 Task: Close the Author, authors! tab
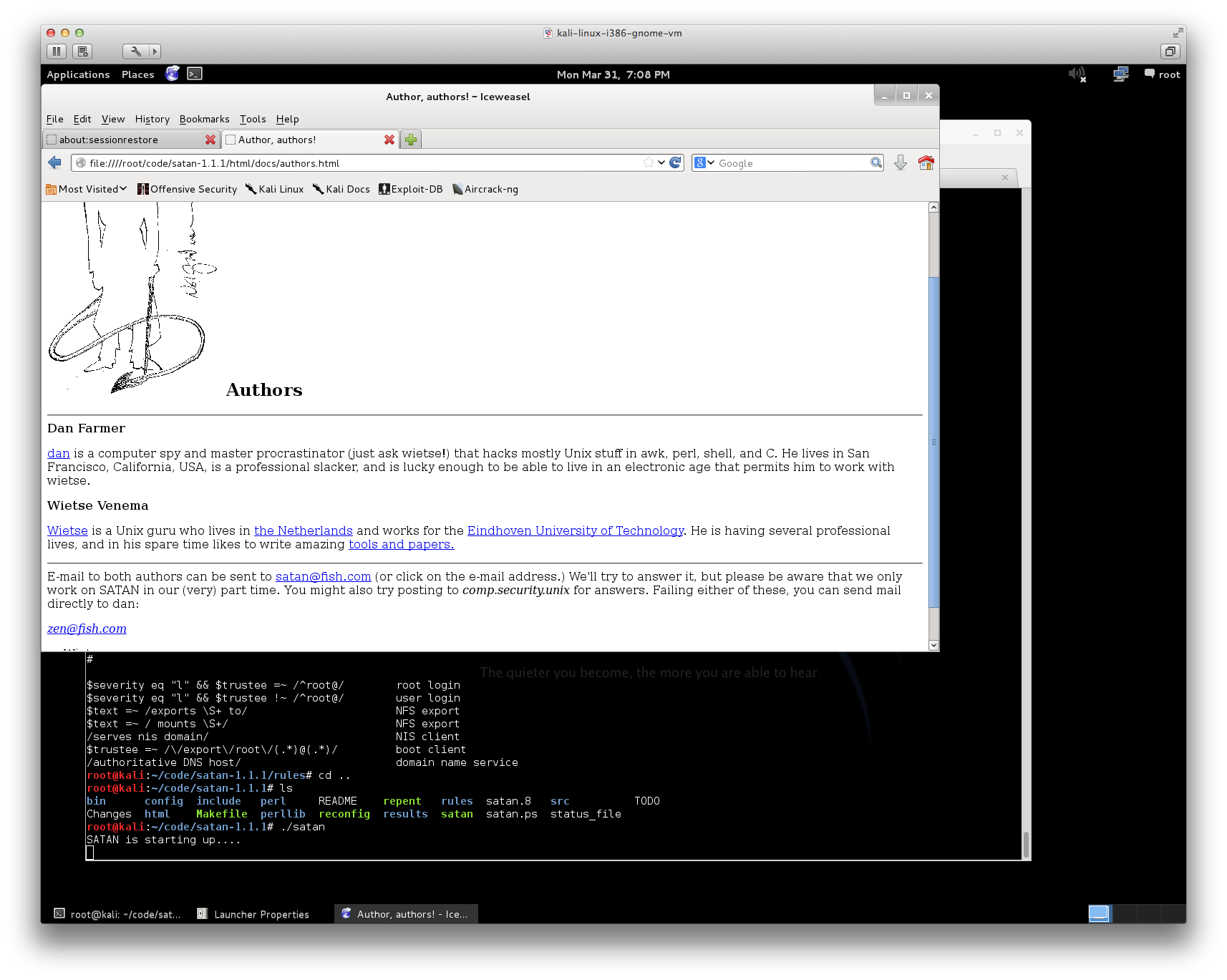click(x=389, y=140)
